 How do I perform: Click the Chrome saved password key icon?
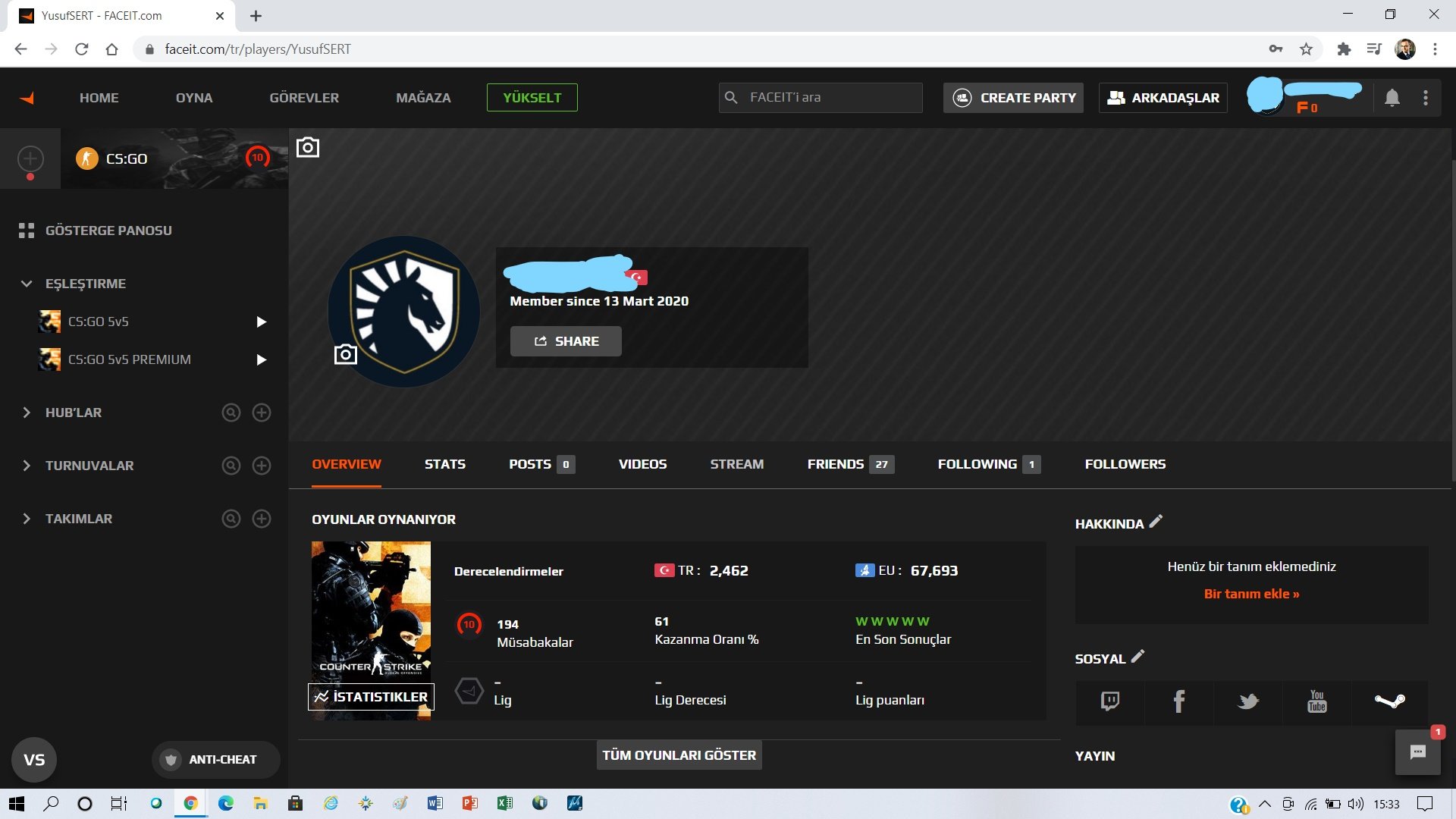pos(1276,49)
